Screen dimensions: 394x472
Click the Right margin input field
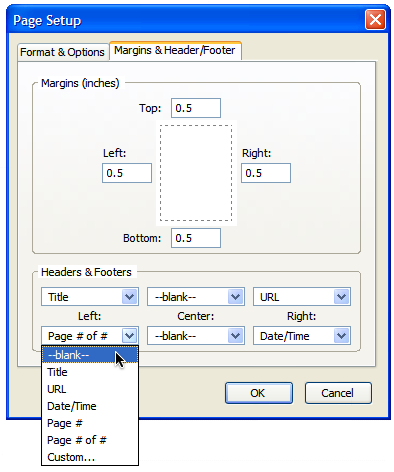pyautogui.click(x=266, y=173)
